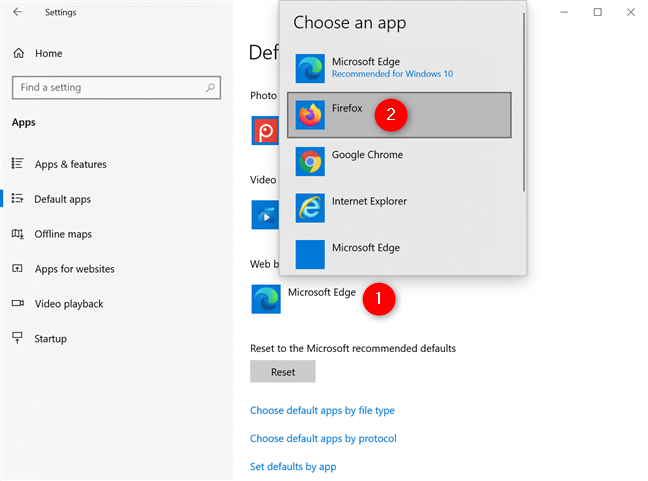This screenshot has height=481, width=648.
Task: Click the Internet Explorer icon
Action: (310, 208)
